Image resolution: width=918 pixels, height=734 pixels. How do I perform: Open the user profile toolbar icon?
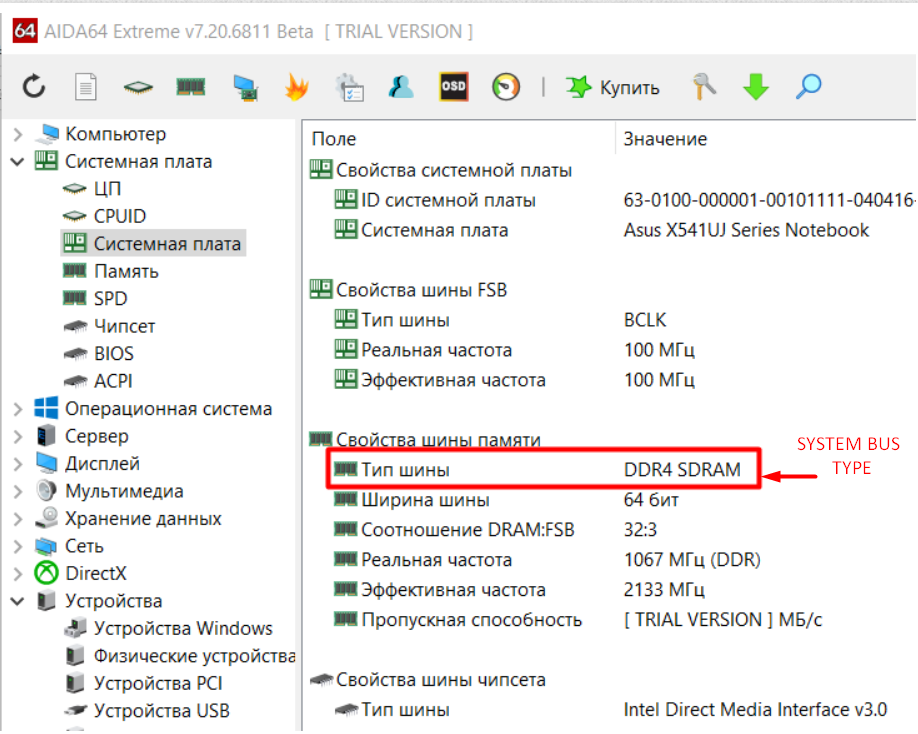pos(401,87)
